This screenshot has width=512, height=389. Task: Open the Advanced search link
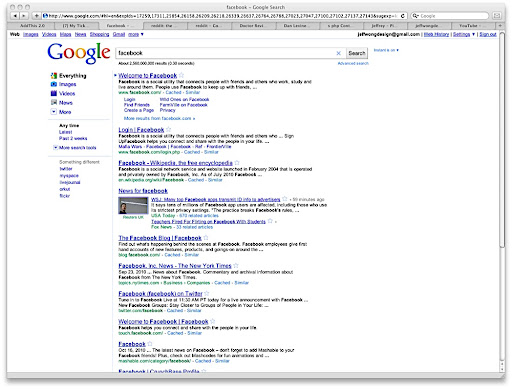[x=353, y=63]
